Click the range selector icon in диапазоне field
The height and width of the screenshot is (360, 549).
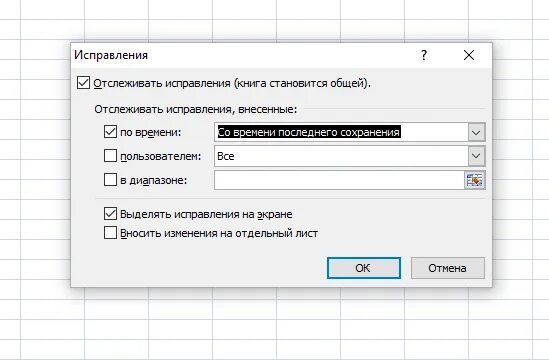(475, 180)
